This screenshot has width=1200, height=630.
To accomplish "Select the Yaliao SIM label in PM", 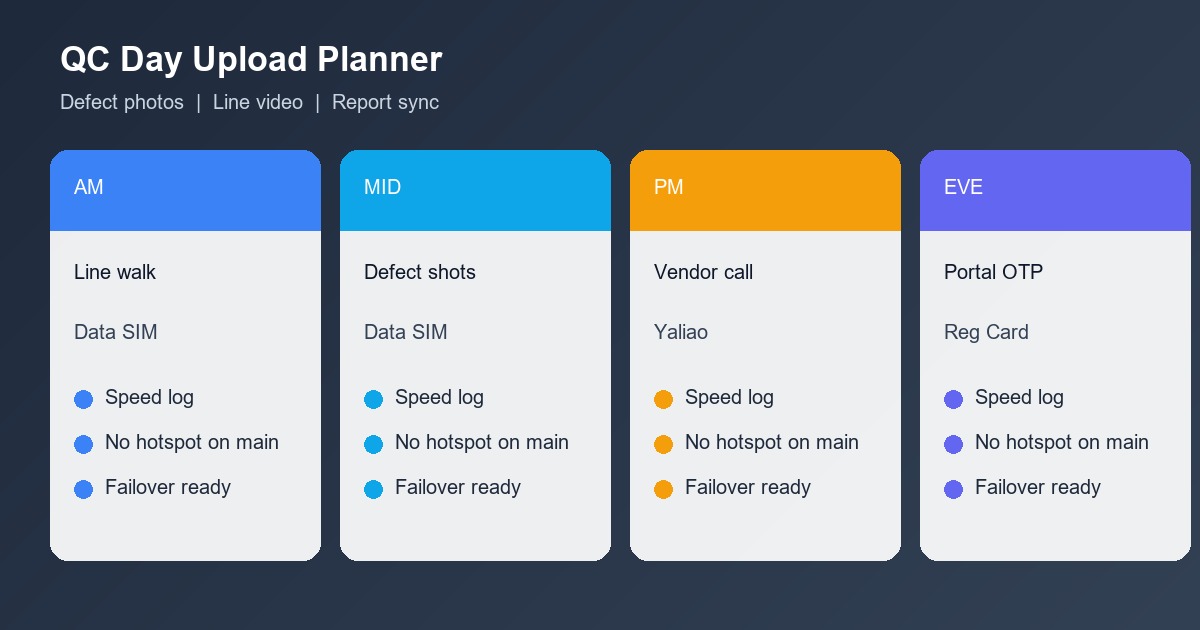I will tap(681, 332).
